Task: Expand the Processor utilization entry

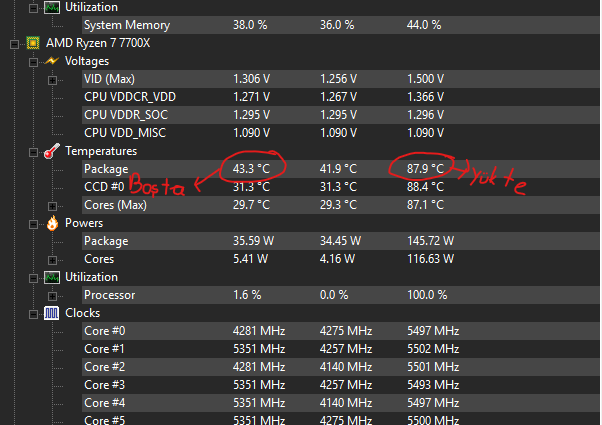Action: [52, 295]
